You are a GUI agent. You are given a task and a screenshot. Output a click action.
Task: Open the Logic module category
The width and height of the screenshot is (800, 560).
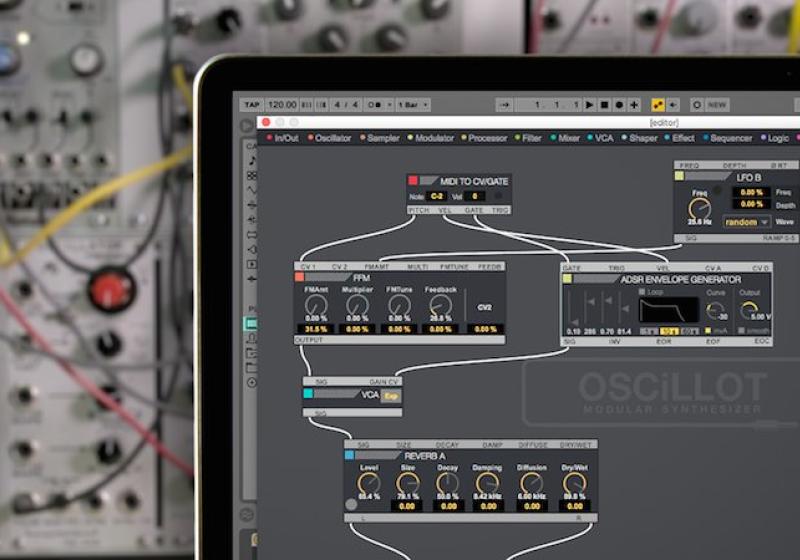[x=775, y=138]
